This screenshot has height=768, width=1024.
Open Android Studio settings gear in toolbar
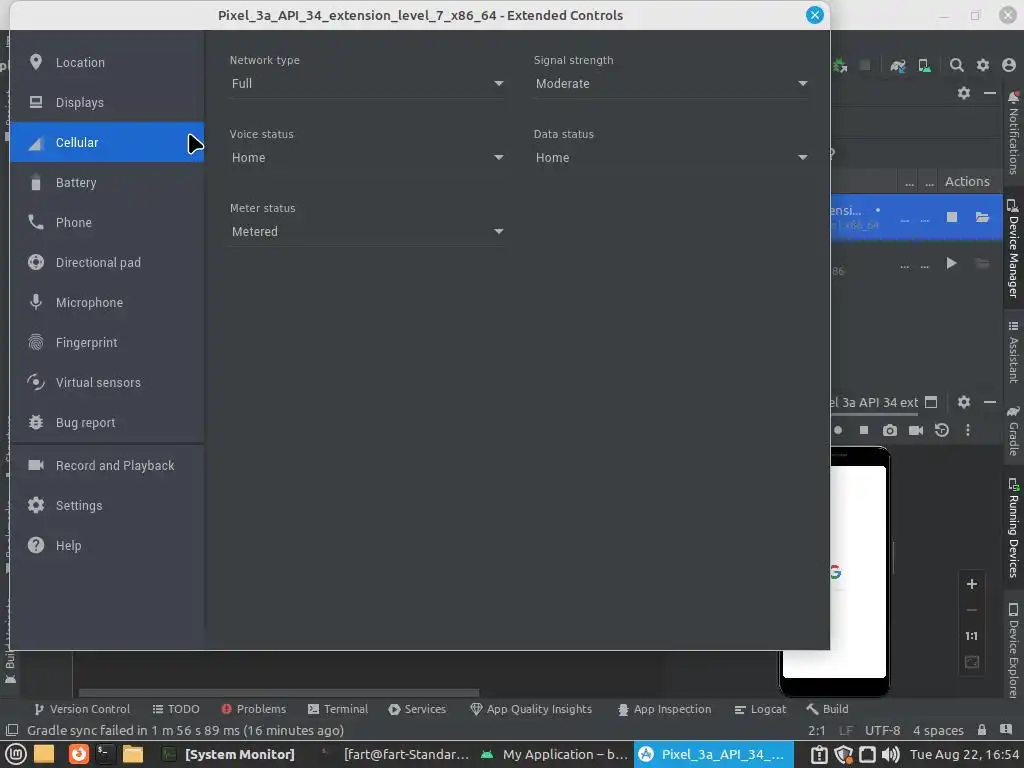(x=983, y=65)
